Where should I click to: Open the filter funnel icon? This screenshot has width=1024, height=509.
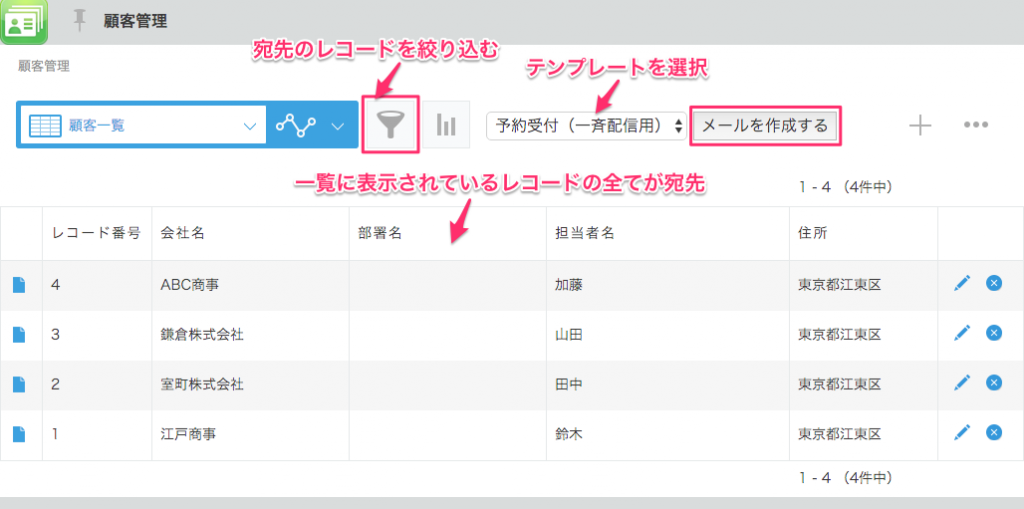[390, 125]
